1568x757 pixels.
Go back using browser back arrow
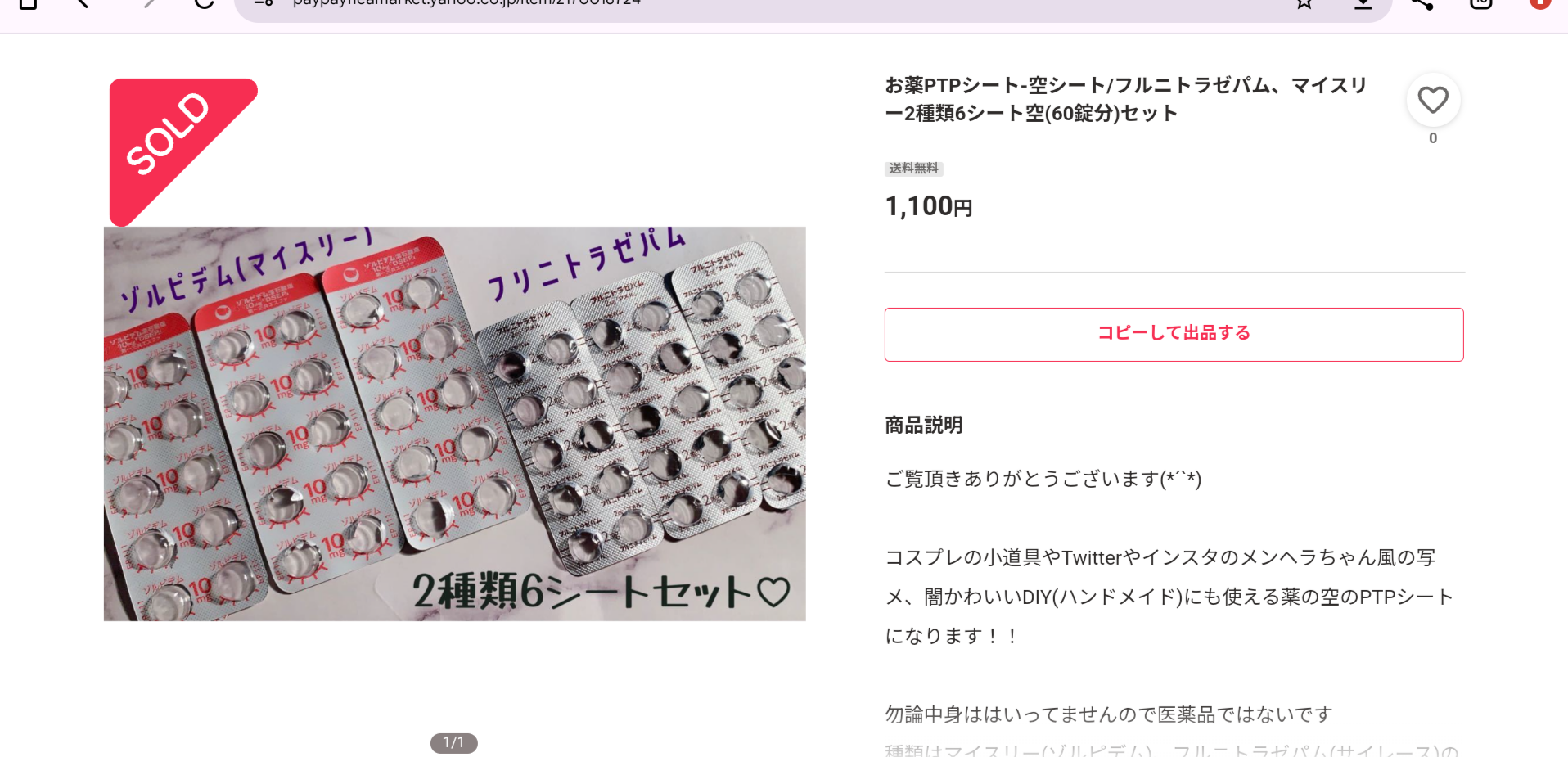click(x=83, y=3)
